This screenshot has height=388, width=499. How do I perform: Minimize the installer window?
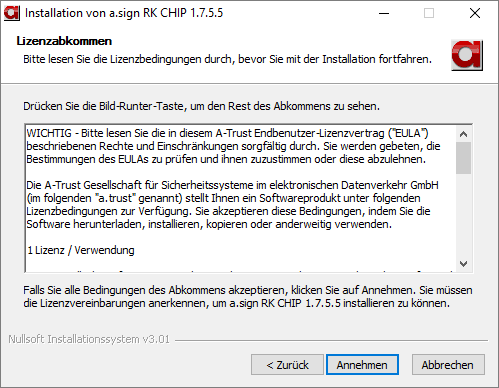point(384,13)
